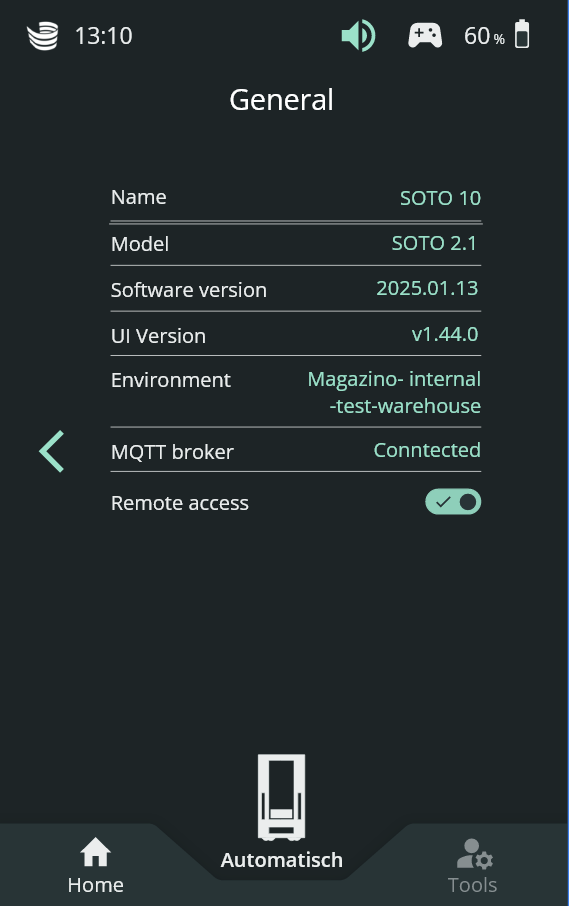Click the 13:10 clock display
Screen dimensions: 569x906
103,36
